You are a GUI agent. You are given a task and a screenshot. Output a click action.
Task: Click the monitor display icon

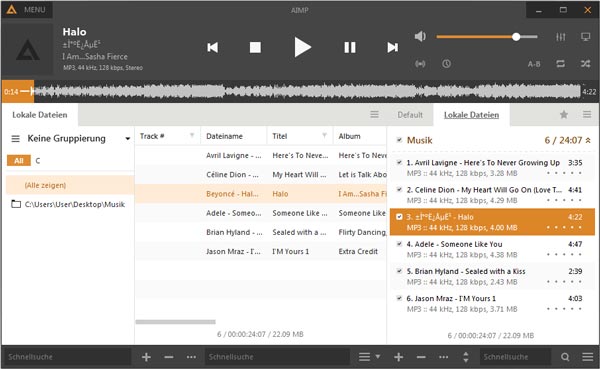pos(585,37)
